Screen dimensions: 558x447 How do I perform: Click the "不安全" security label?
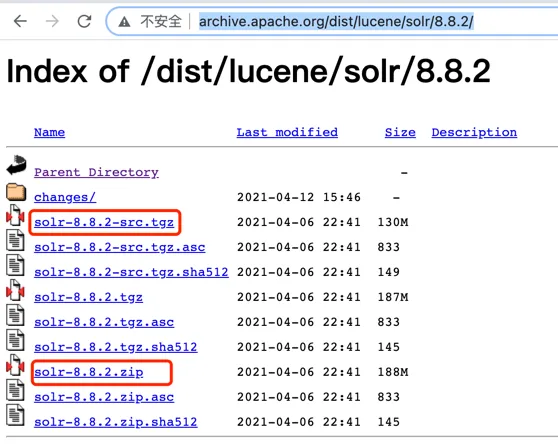[x=161, y=22]
